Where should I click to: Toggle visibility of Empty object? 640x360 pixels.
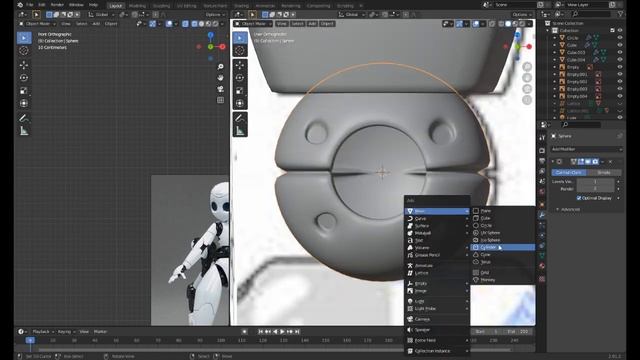(620, 67)
